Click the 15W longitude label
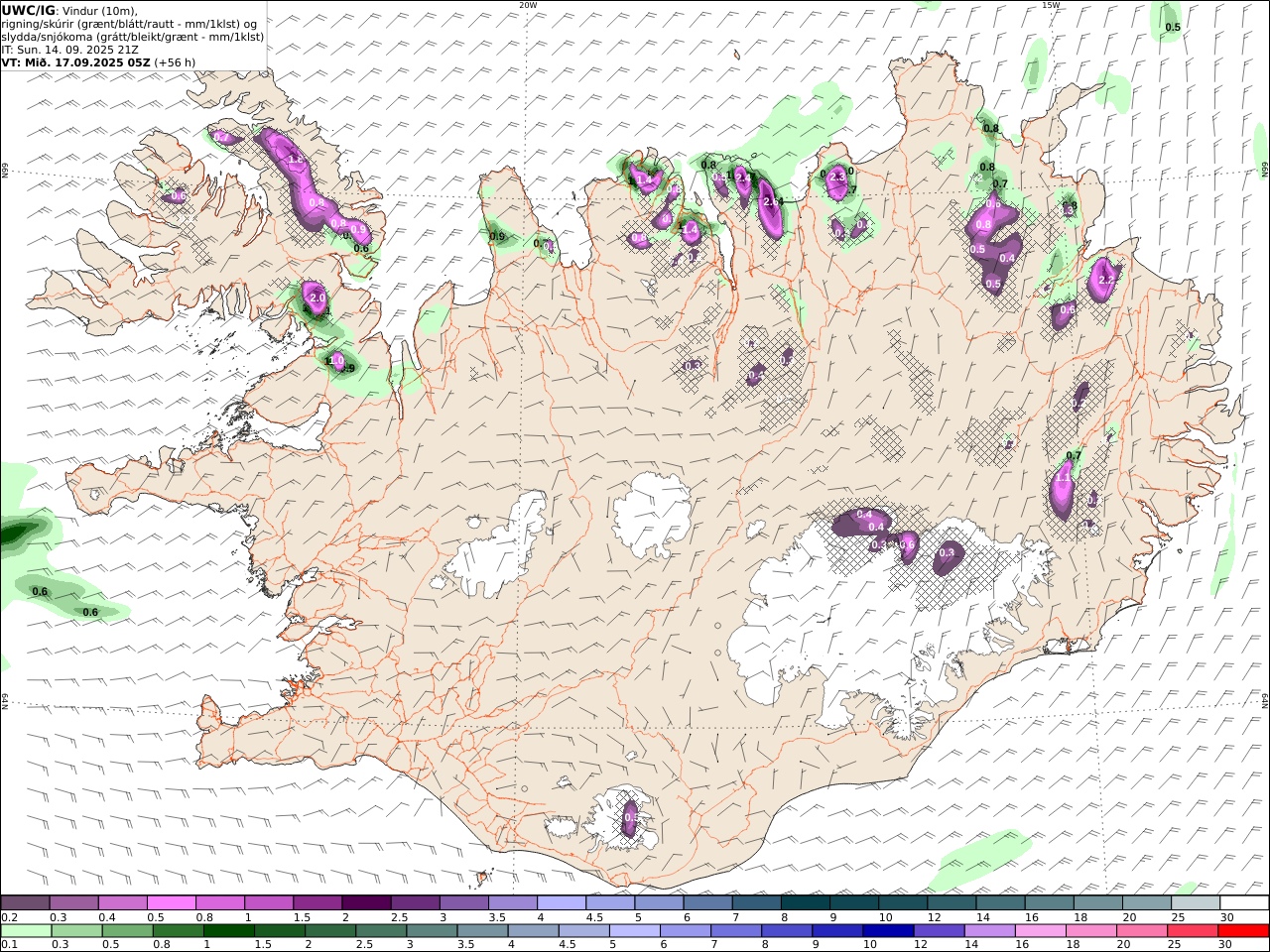The height and width of the screenshot is (952, 1270). (1051, 5)
